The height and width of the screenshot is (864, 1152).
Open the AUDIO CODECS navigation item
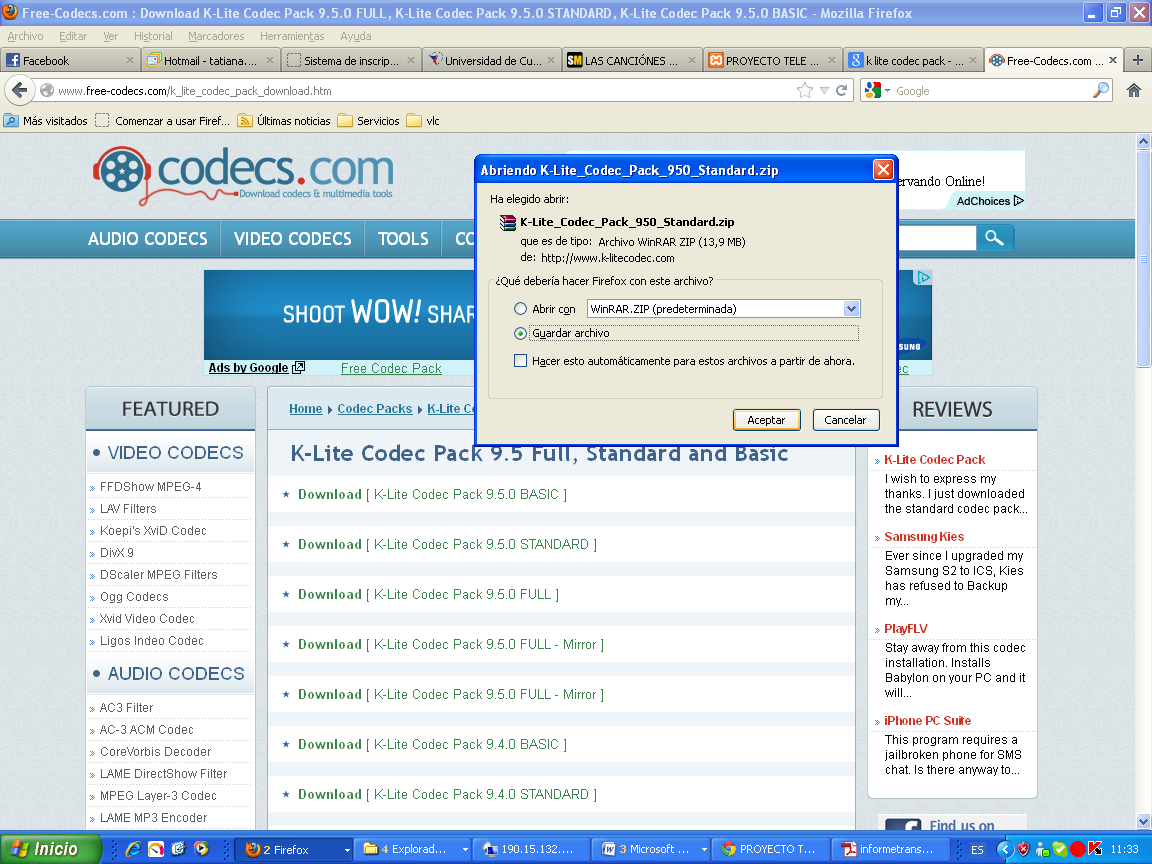pyautogui.click(x=148, y=239)
